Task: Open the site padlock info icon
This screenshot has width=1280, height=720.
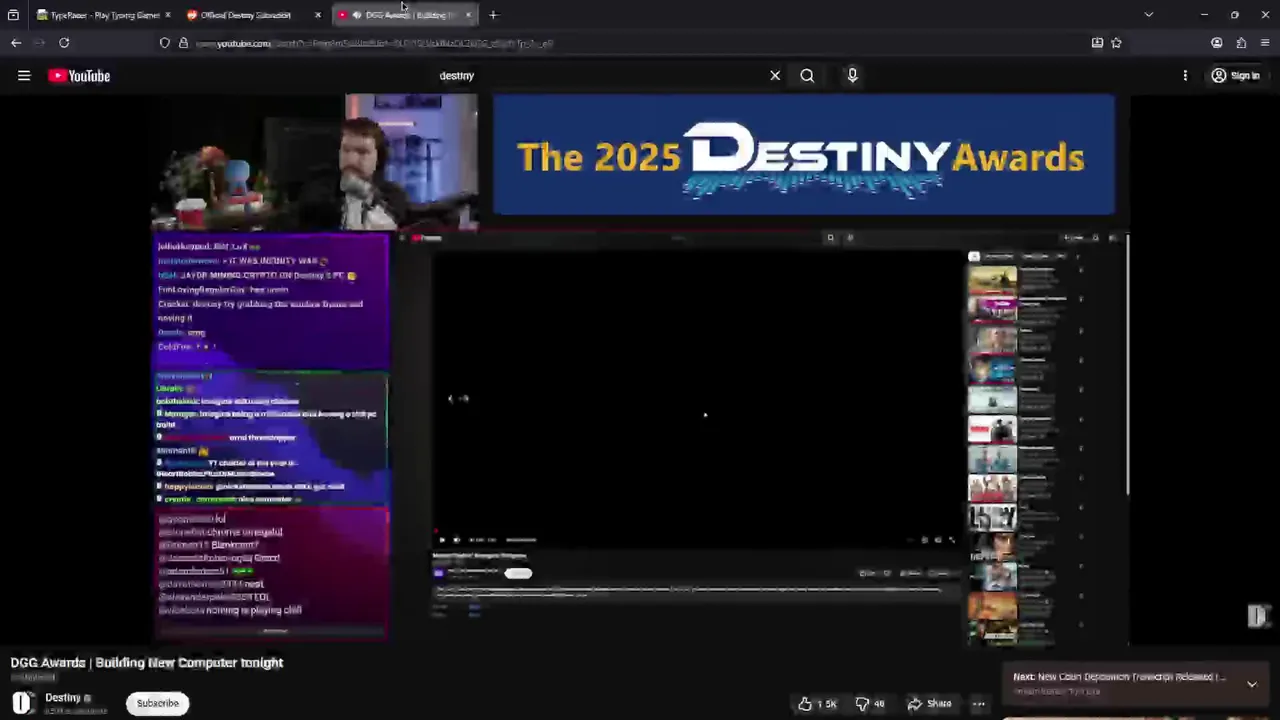Action: coord(183,43)
